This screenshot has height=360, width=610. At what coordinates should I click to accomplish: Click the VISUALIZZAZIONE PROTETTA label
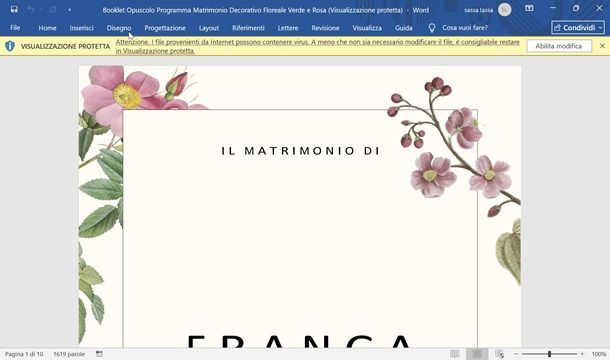(x=65, y=46)
